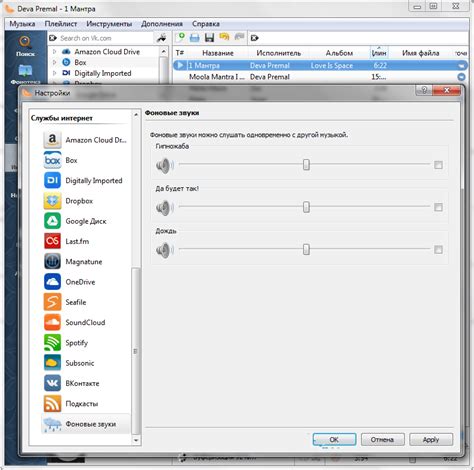Select Spotify in the services list
This screenshot has height=470, width=474.
click(x=85, y=343)
